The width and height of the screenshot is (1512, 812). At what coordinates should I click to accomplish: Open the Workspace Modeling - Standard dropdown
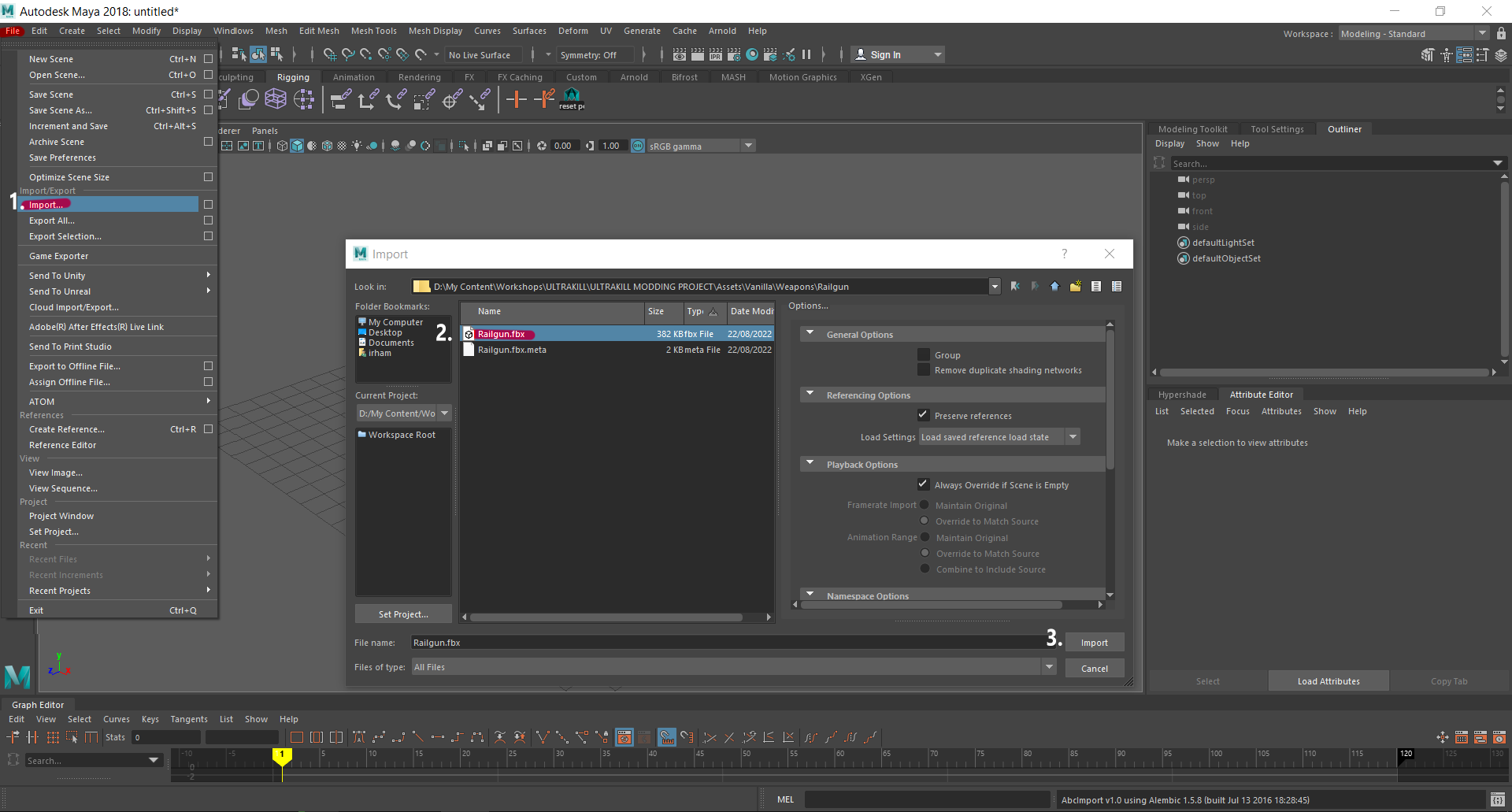coord(1414,34)
